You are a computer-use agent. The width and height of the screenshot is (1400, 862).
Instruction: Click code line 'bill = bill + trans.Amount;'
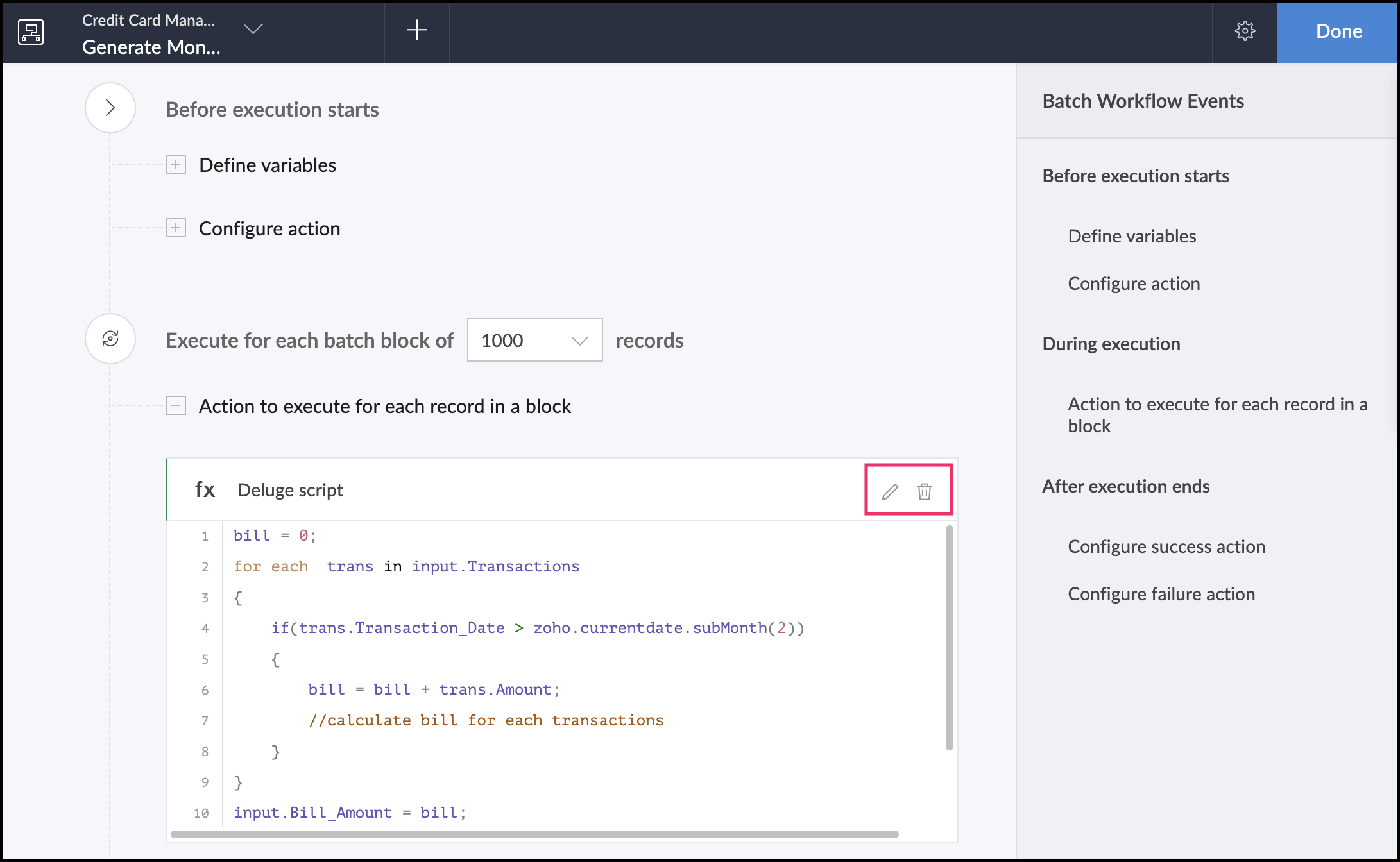click(x=434, y=689)
